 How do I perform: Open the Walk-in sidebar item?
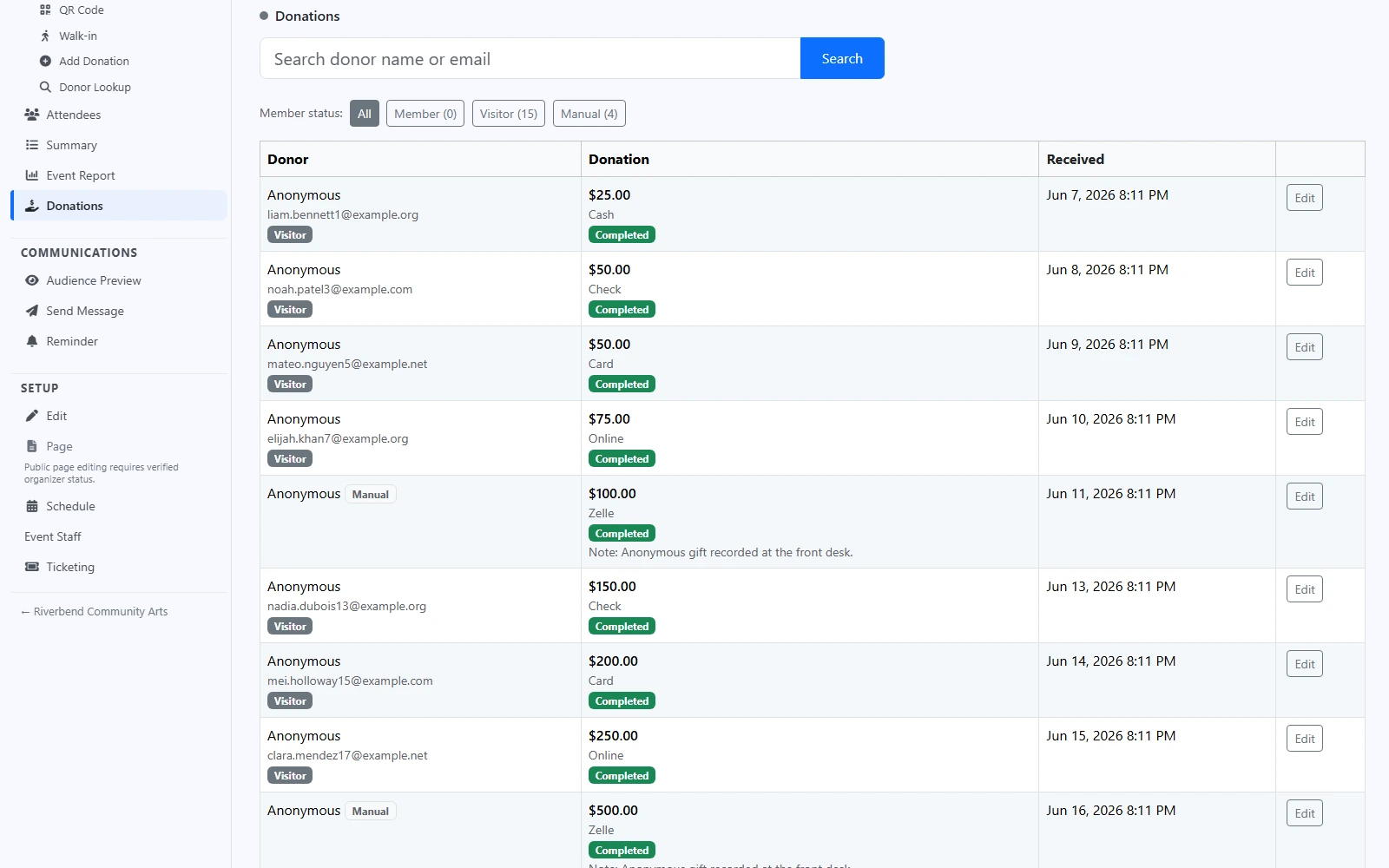click(78, 36)
